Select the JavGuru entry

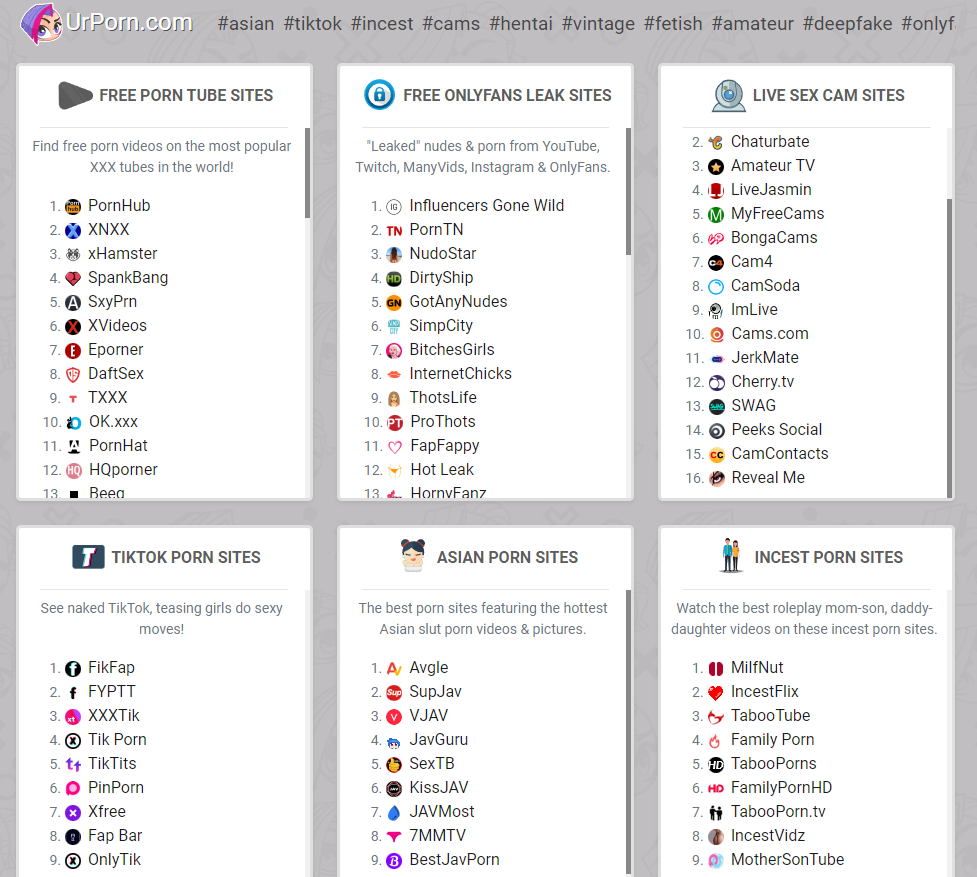pos(439,739)
